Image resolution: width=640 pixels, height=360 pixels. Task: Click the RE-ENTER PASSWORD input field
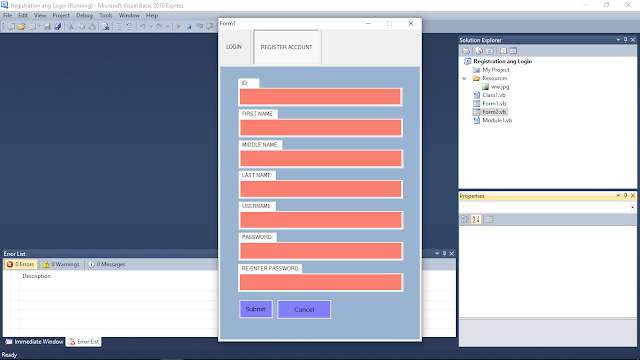pos(321,282)
